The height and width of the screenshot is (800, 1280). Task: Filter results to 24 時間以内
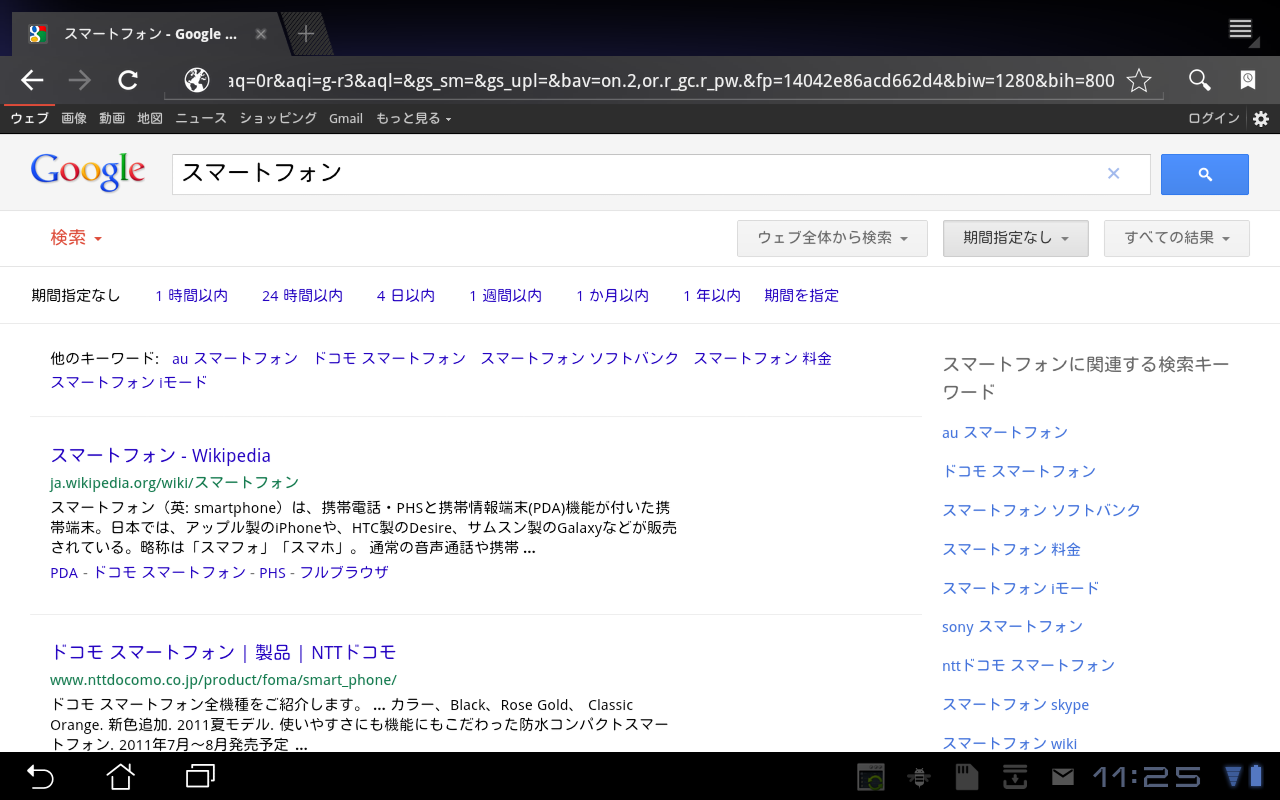(302, 295)
